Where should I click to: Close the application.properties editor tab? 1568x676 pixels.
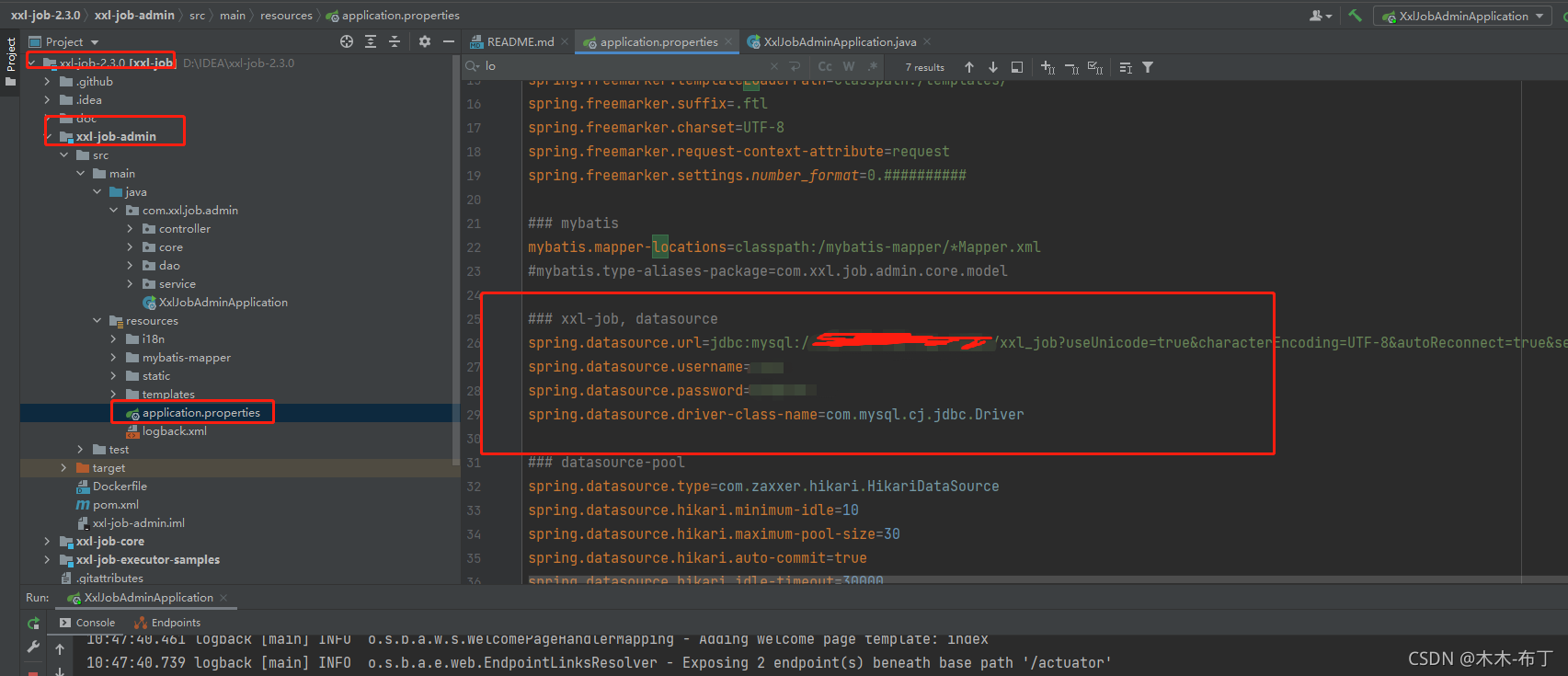pos(728,41)
